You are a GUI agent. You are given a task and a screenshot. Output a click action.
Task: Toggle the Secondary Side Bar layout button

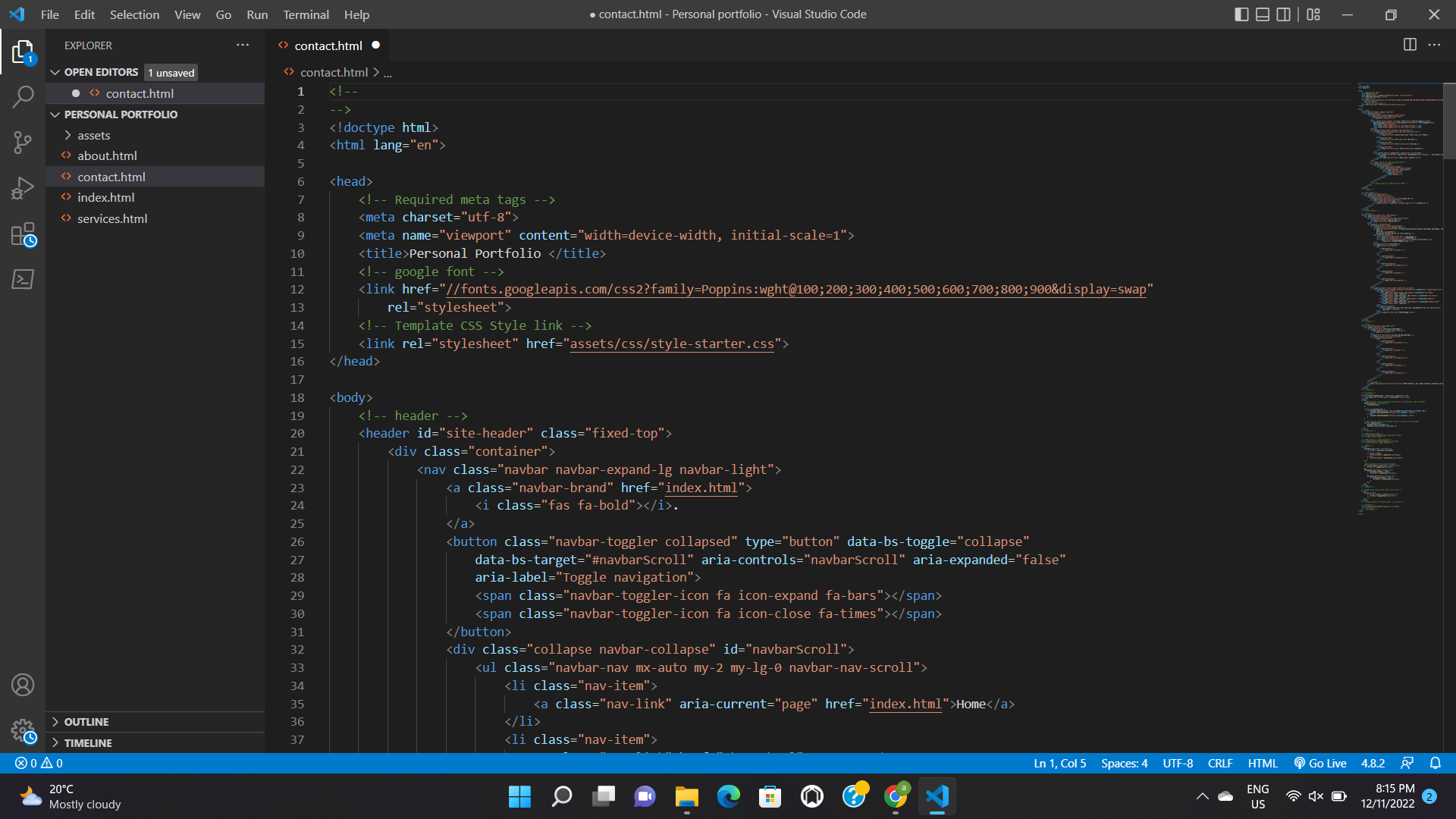point(1283,14)
